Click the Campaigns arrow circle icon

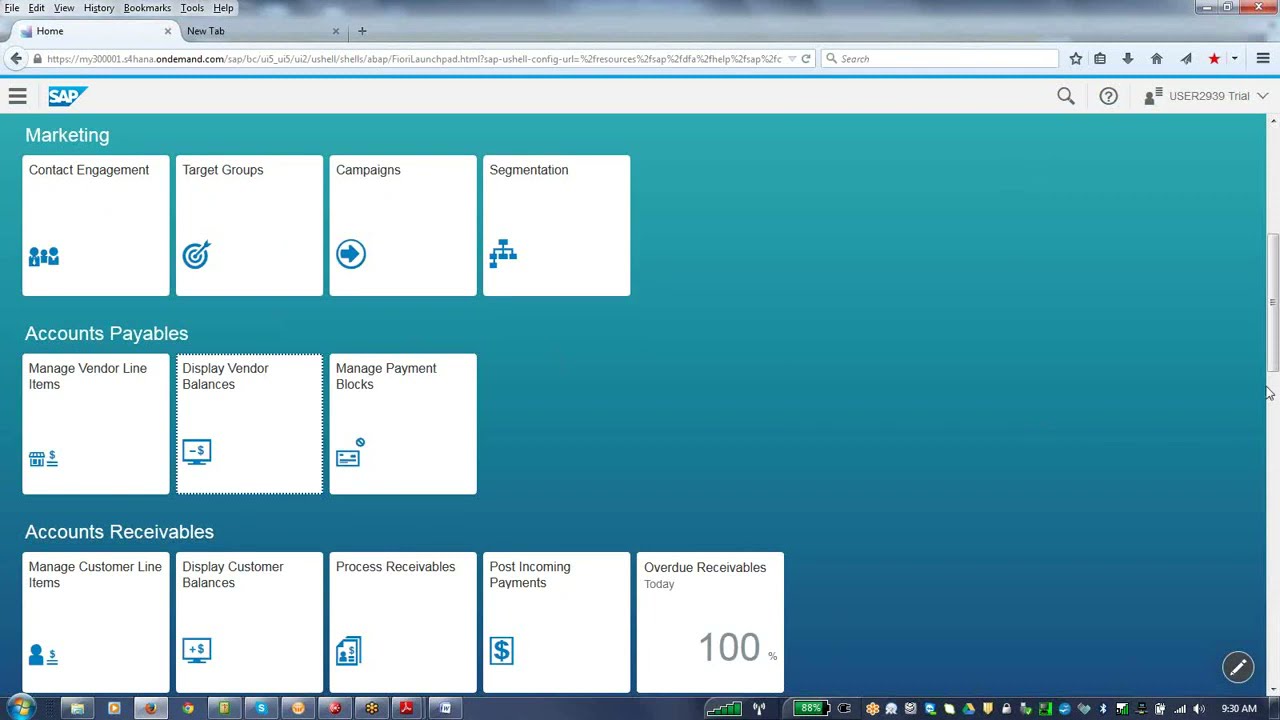tap(351, 254)
